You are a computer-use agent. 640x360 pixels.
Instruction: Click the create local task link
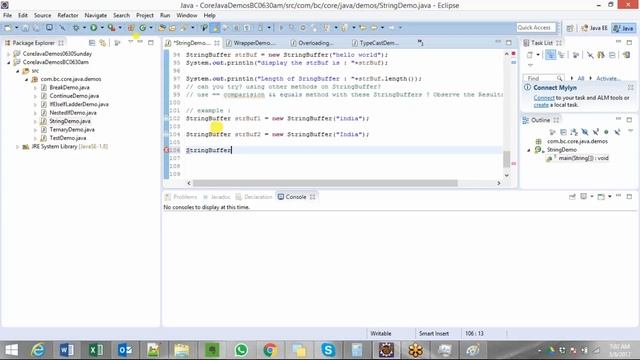click(541, 105)
